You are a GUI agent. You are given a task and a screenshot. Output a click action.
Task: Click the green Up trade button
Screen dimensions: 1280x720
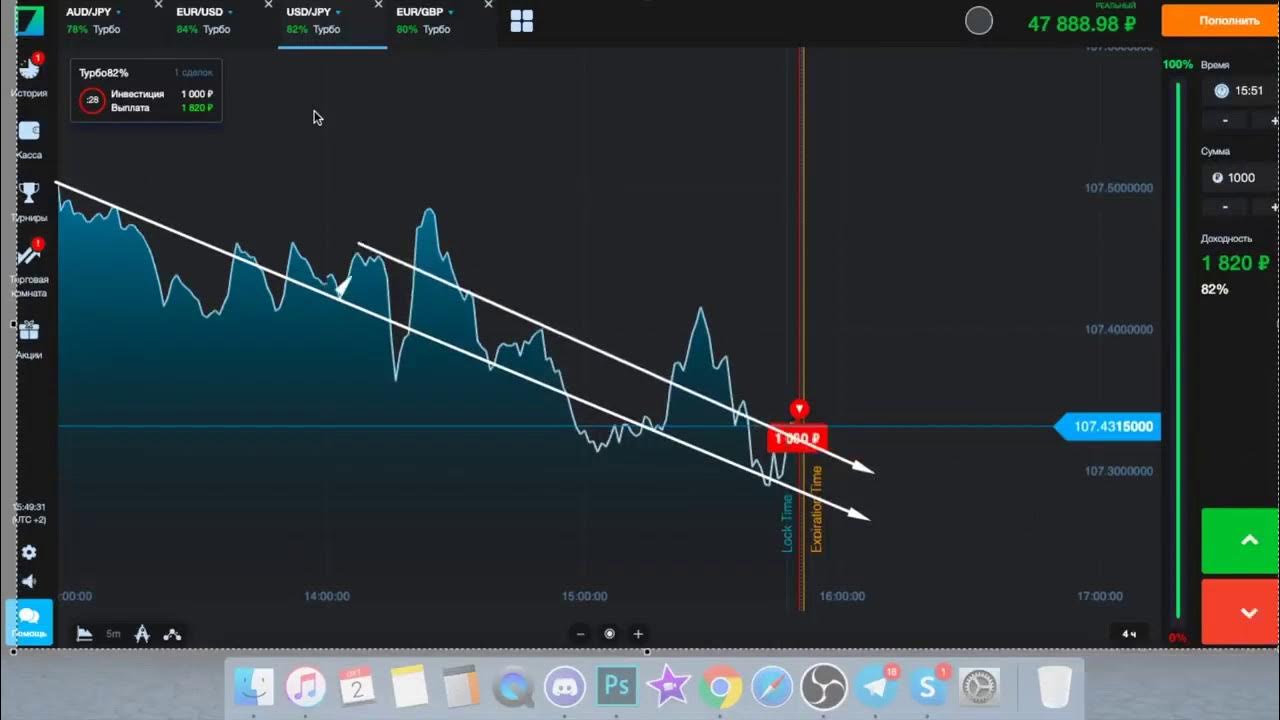coord(1241,540)
